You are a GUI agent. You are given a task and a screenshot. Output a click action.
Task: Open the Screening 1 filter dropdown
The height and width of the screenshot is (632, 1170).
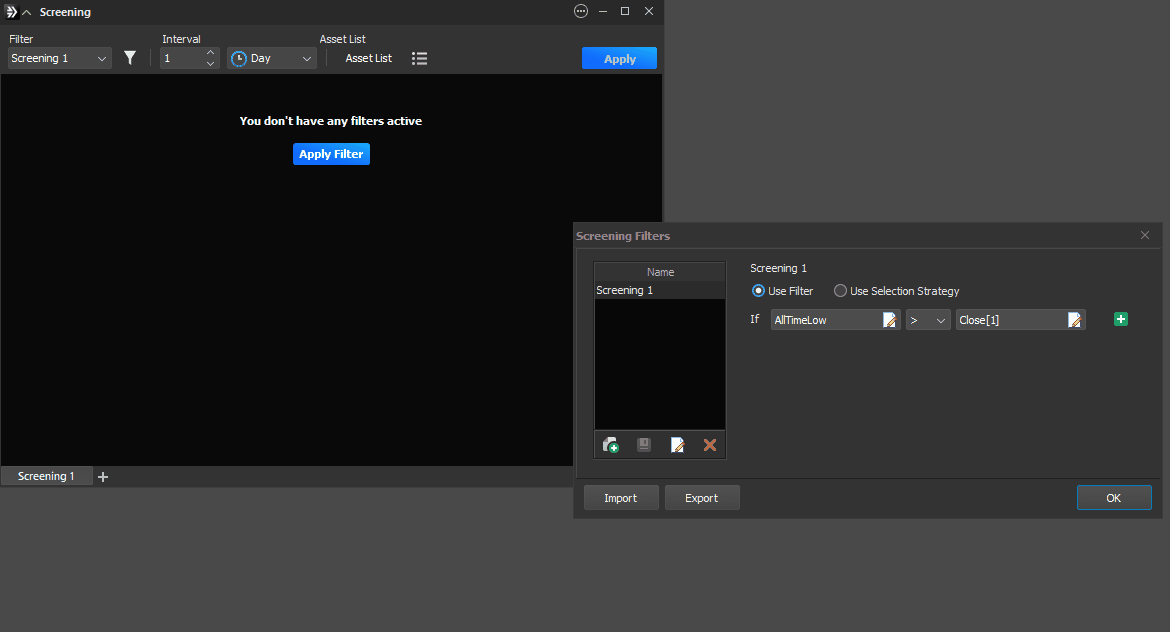(60, 59)
